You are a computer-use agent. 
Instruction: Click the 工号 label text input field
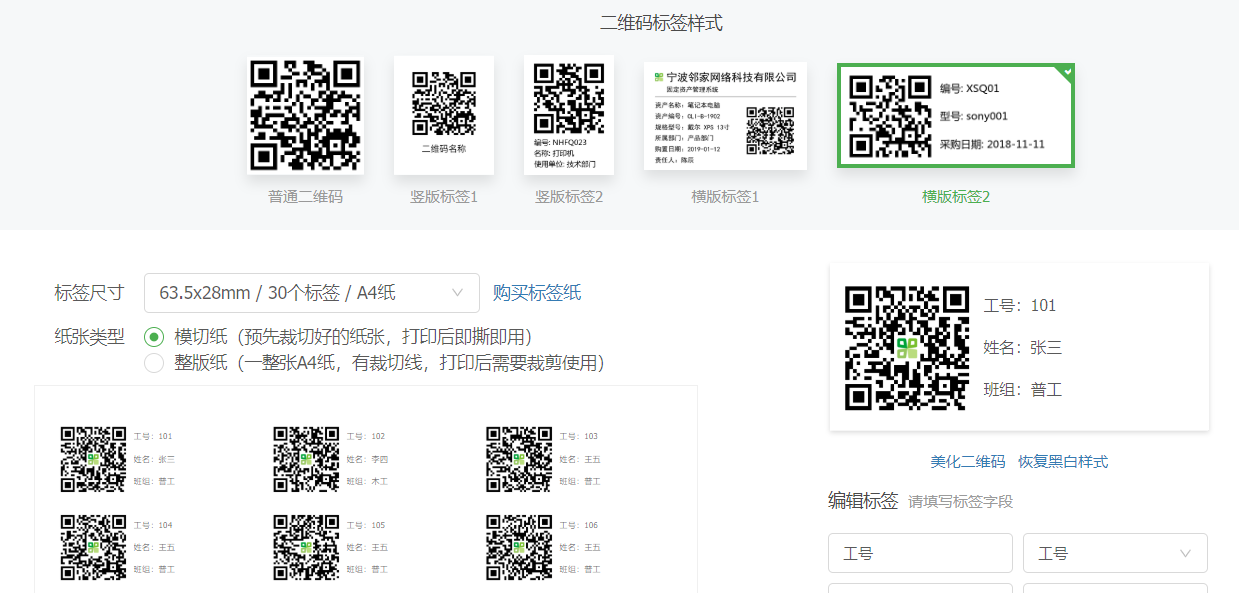click(920, 553)
